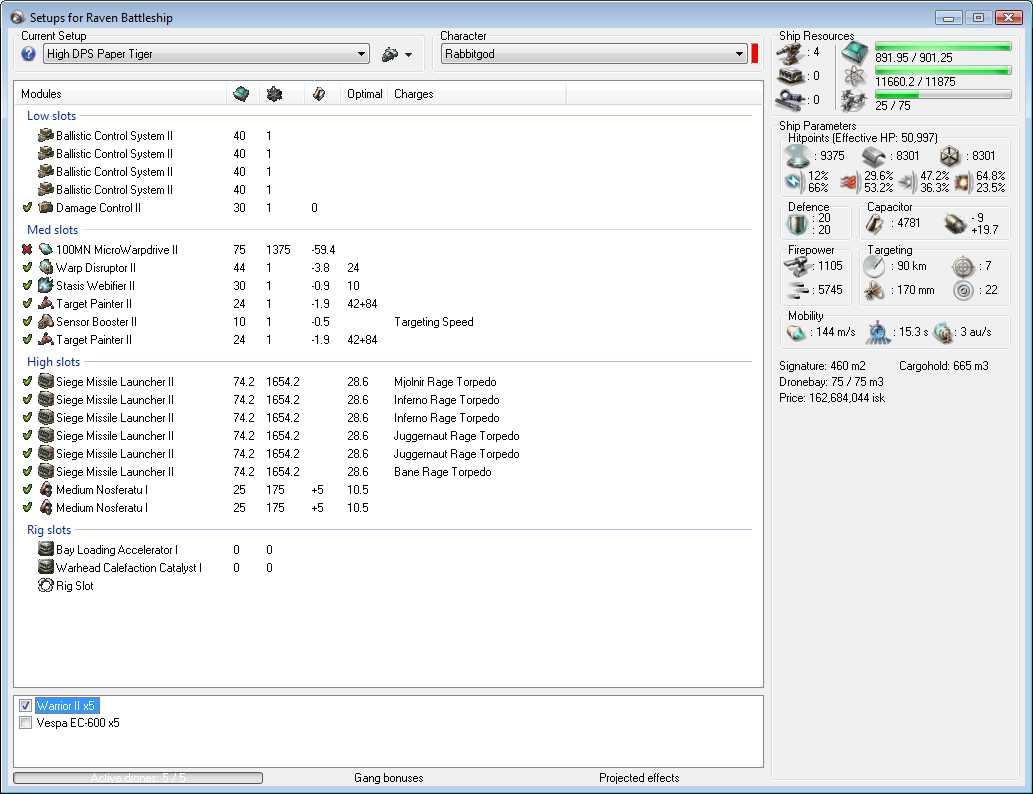This screenshot has height=794, width=1033.
Task: Open the ship tools menu arrow
Action: tap(408, 55)
